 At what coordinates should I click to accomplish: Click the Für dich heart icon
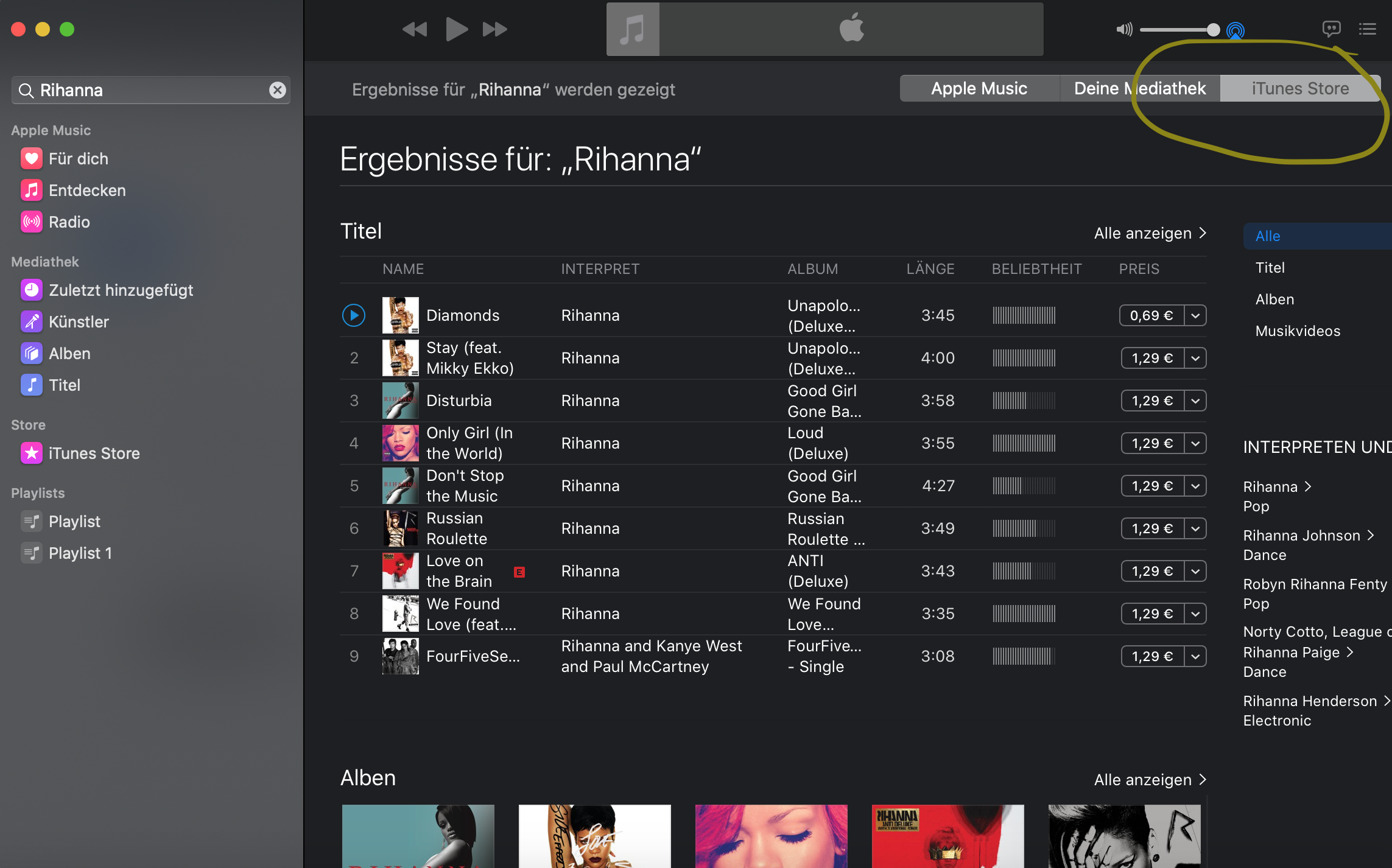coord(32,159)
